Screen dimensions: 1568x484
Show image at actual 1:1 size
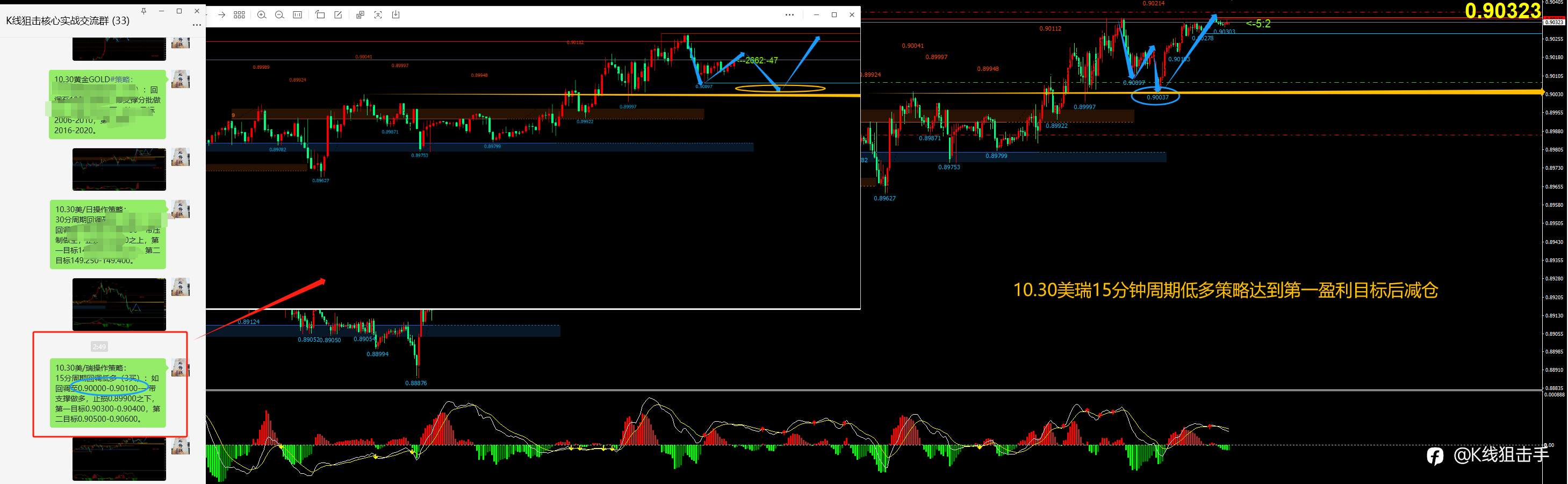[x=298, y=15]
